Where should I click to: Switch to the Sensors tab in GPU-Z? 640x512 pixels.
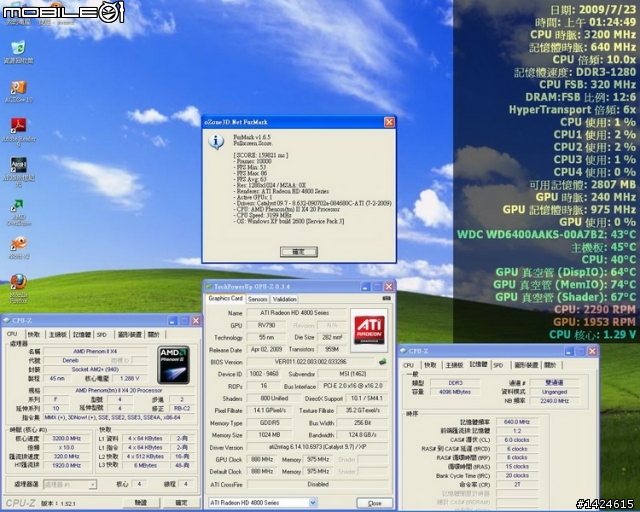(258, 299)
